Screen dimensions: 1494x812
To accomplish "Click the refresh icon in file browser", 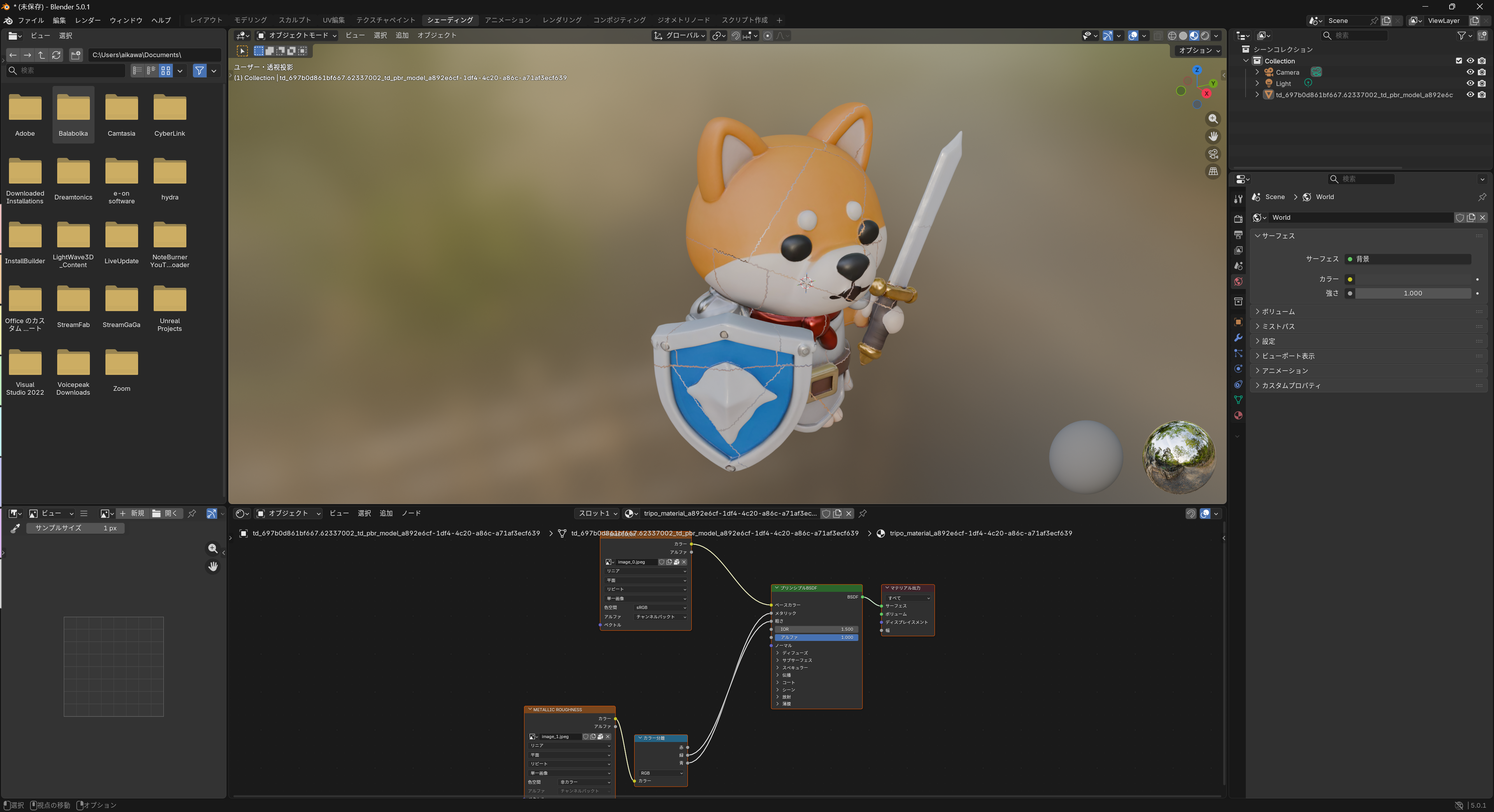I will (56, 55).
